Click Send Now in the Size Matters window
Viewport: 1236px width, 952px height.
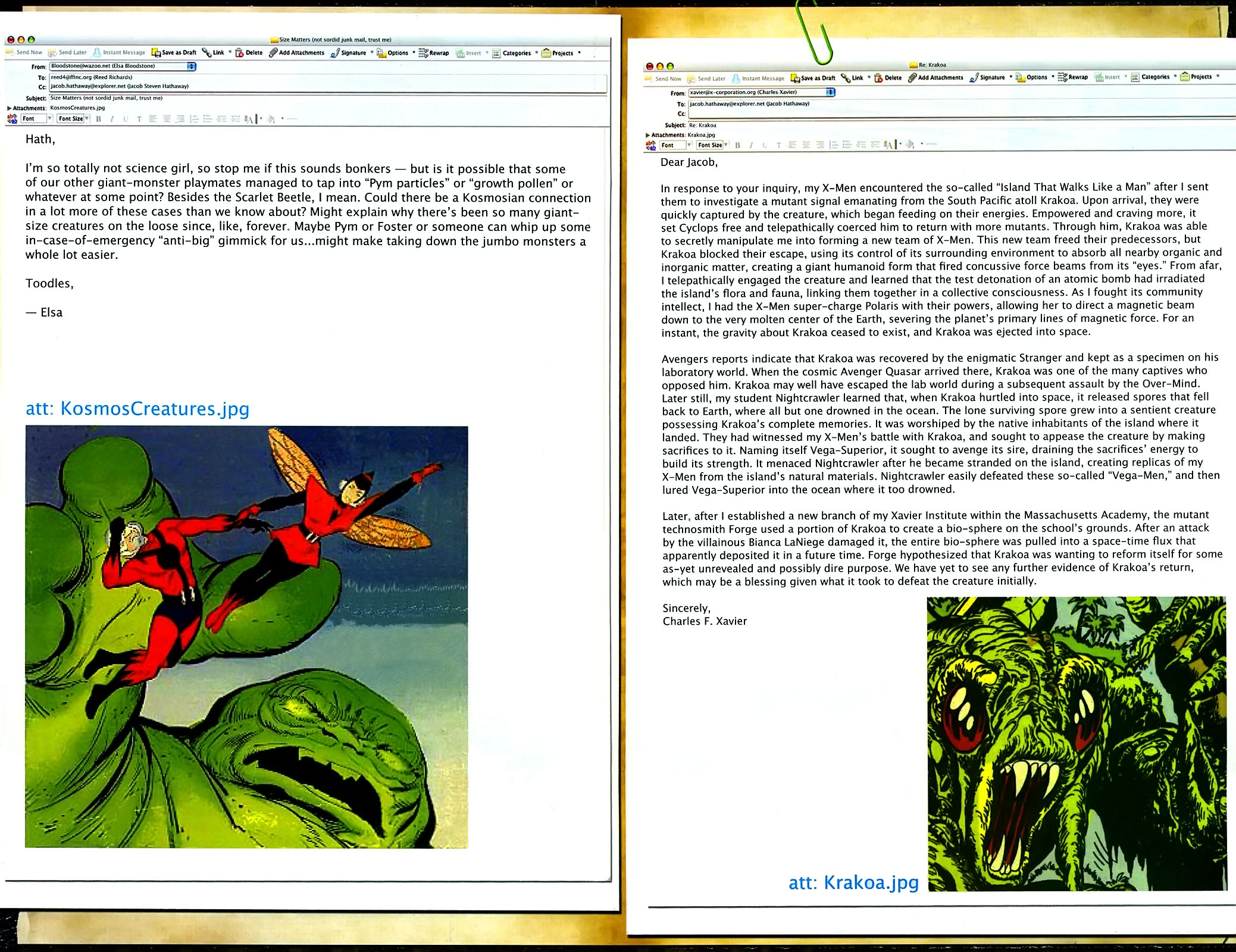[24, 52]
